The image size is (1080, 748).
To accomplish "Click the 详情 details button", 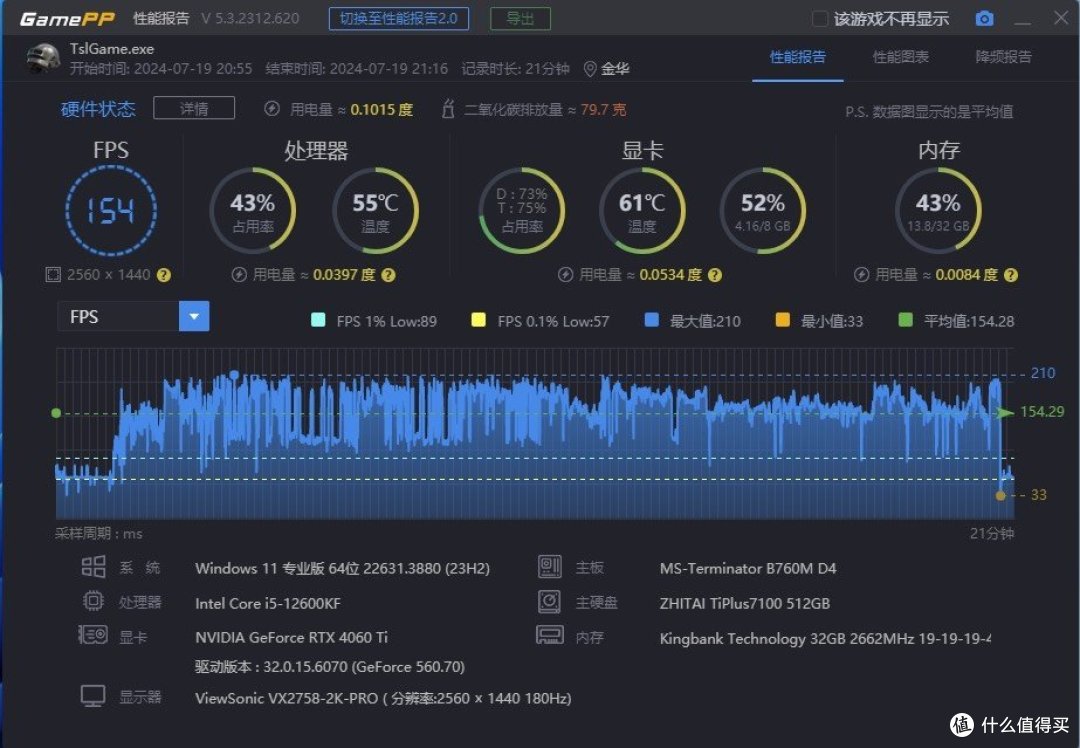I will pyautogui.click(x=194, y=108).
